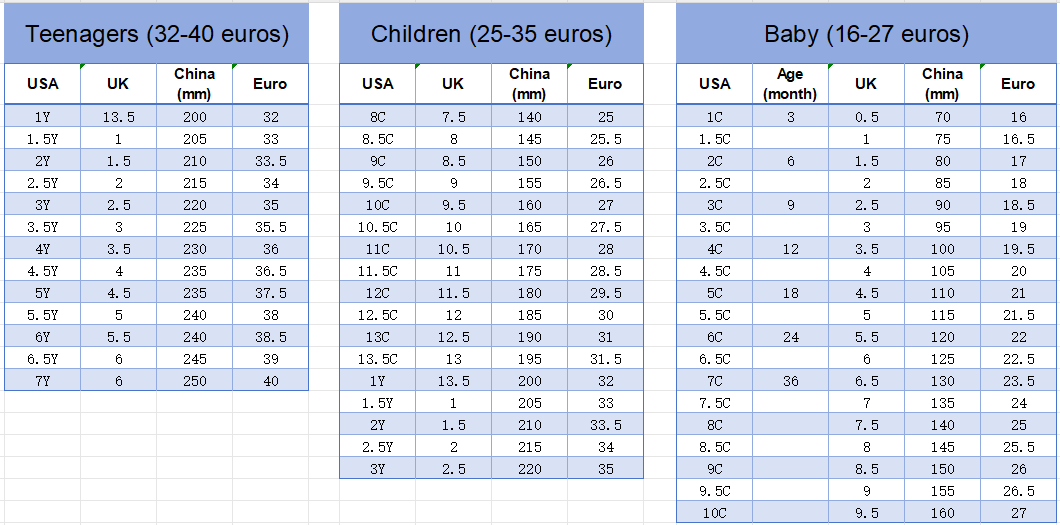Select the 250 China size cell
The width and height of the screenshot is (1060, 525).
point(194,380)
